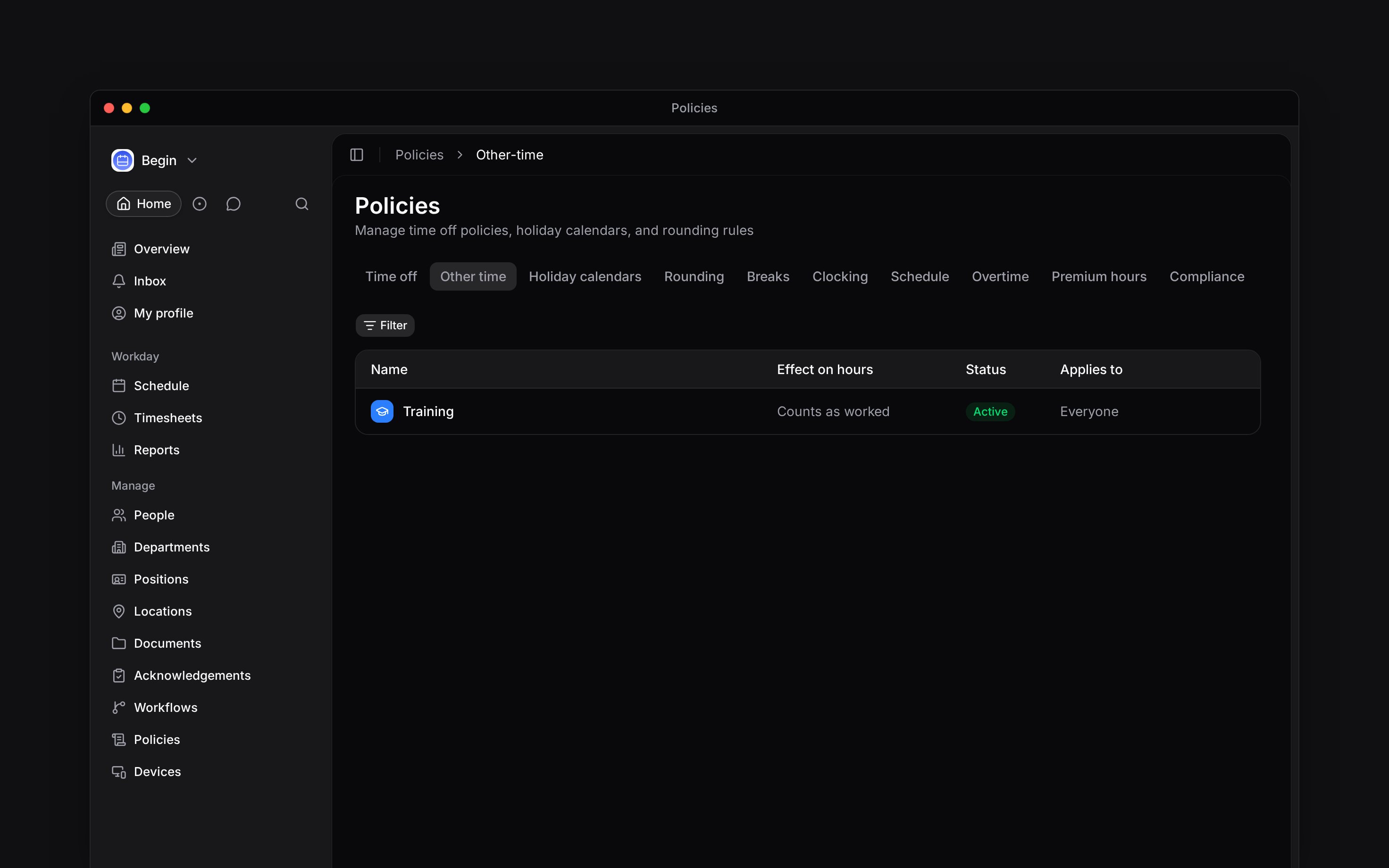Click the Active status badge

tap(990, 412)
